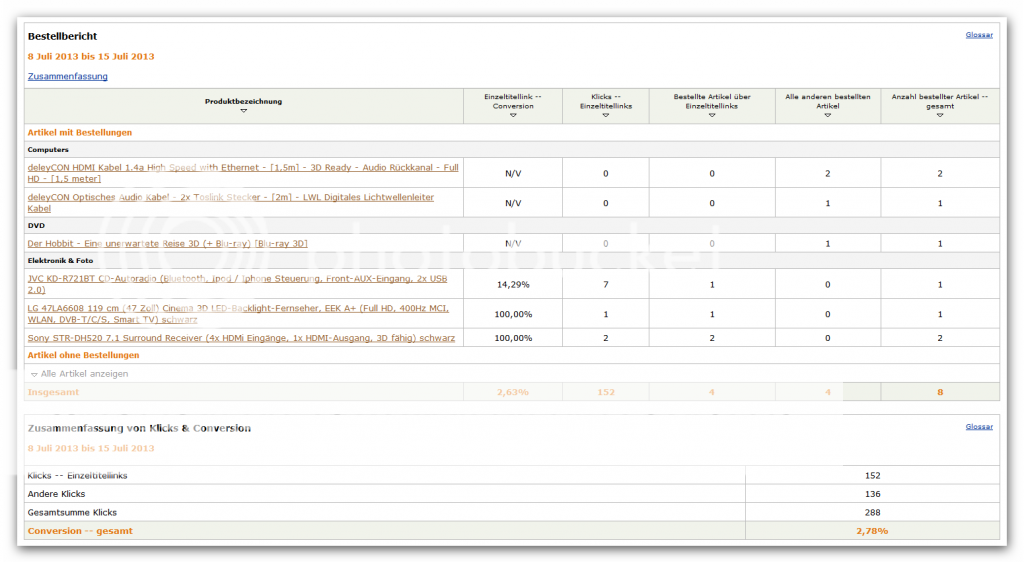Select the Gesamtsumme Klicks value 288
The image size is (1024, 562).
871,512
